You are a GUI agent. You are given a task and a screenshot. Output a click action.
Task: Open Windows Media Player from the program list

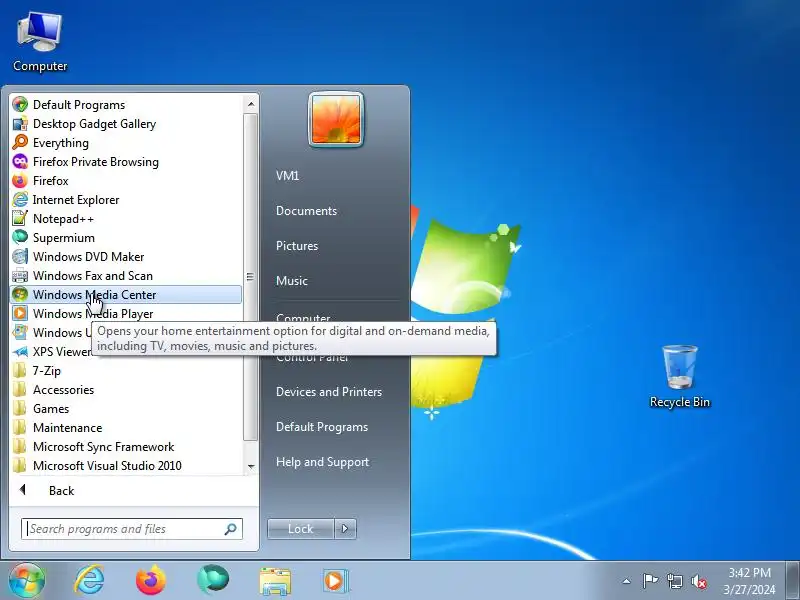click(x=126, y=314)
